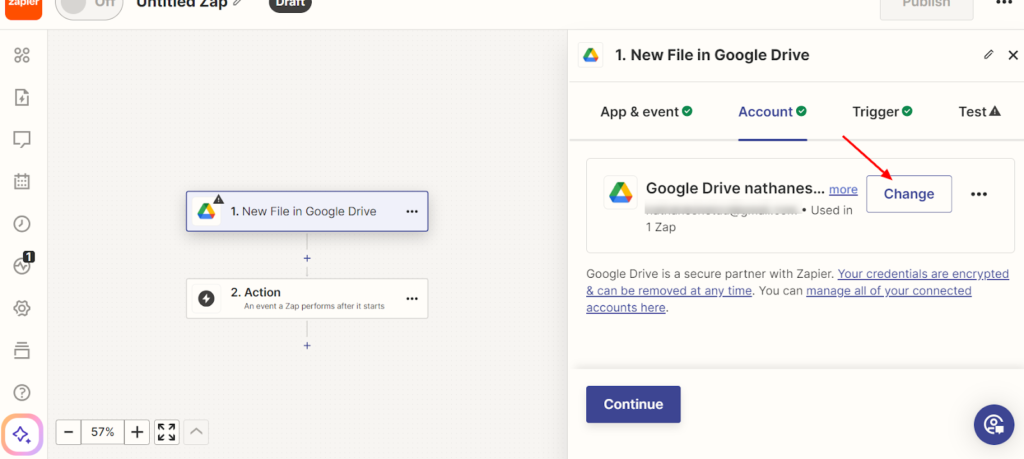Open the help question mark icon

(x=22, y=392)
